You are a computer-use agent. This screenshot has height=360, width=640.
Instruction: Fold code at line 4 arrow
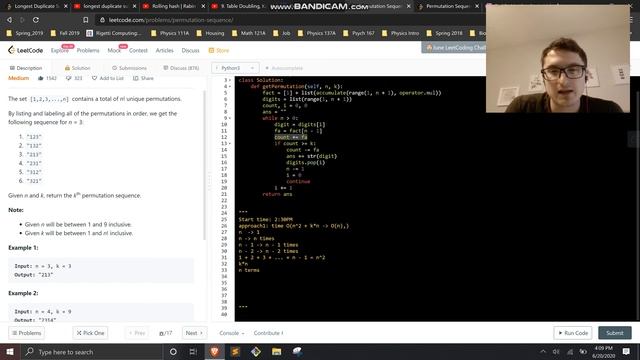(230, 86)
